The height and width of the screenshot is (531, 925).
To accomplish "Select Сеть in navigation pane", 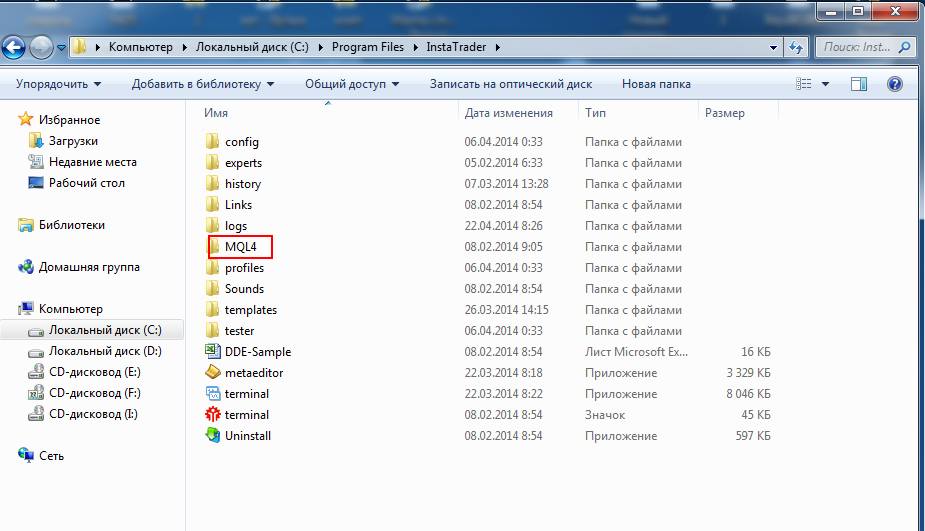I will click(x=51, y=455).
